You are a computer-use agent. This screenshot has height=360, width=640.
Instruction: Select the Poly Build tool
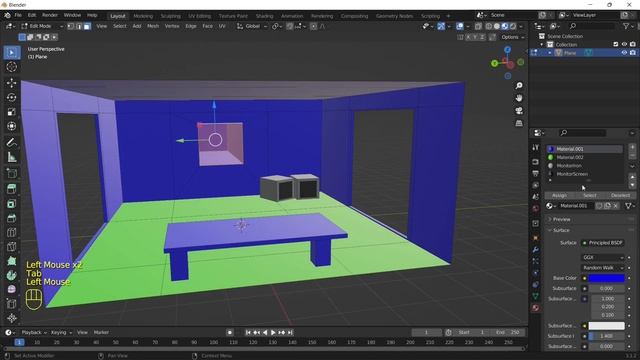click(11, 260)
